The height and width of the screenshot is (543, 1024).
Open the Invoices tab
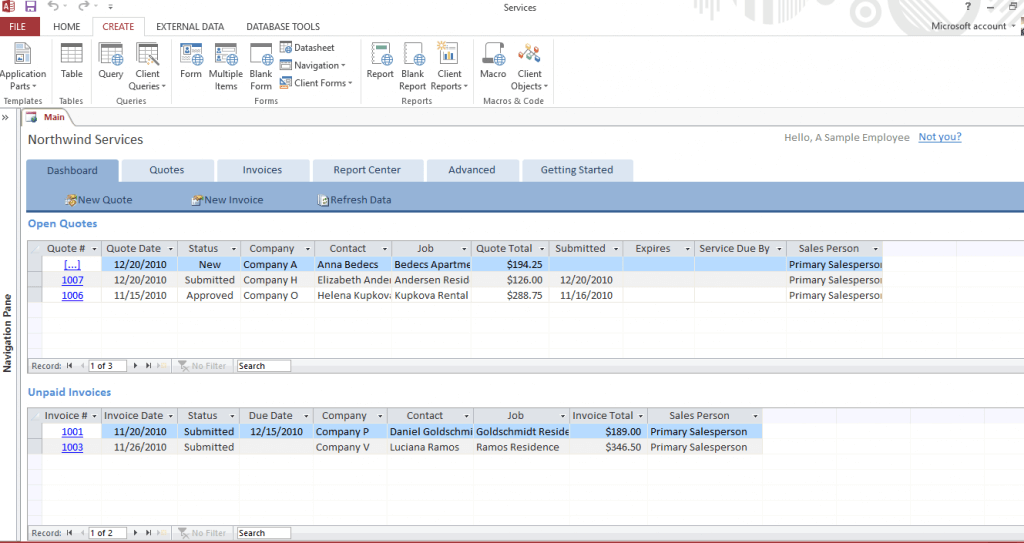coord(263,170)
